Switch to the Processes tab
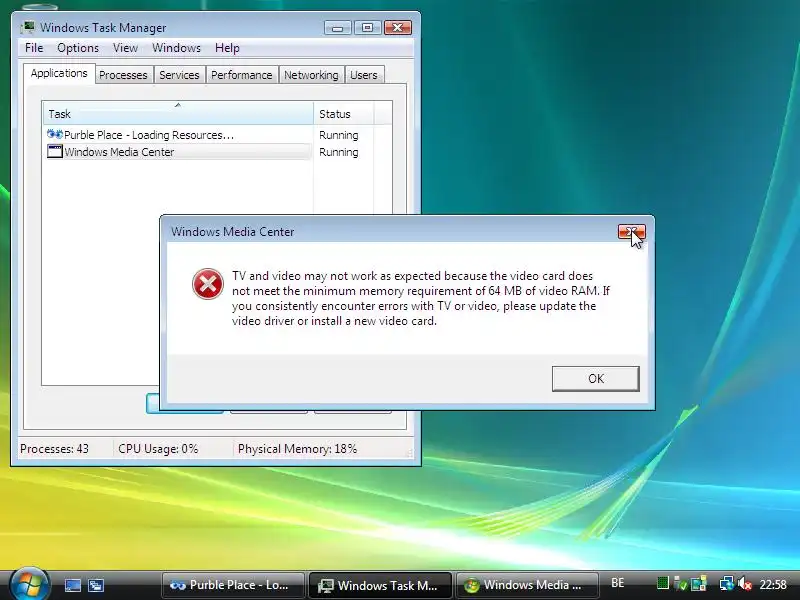 click(123, 75)
